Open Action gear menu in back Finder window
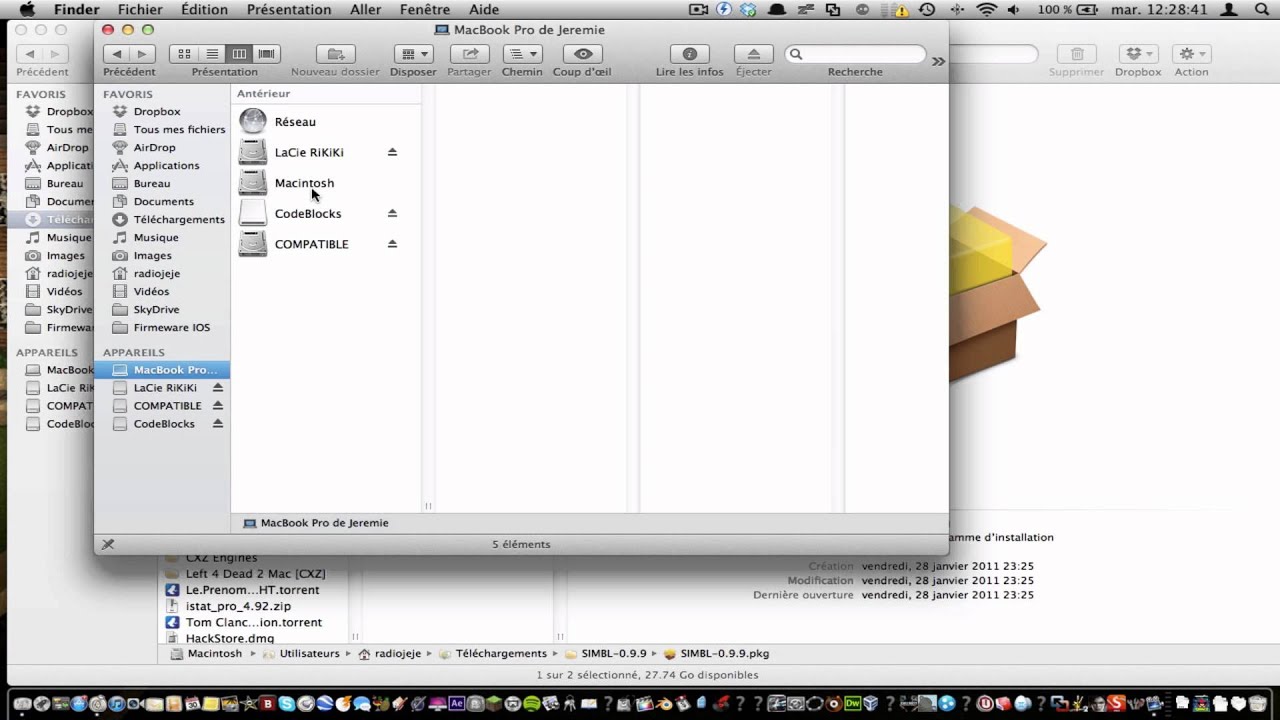The width and height of the screenshot is (1280, 720). (x=1191, y=54)
